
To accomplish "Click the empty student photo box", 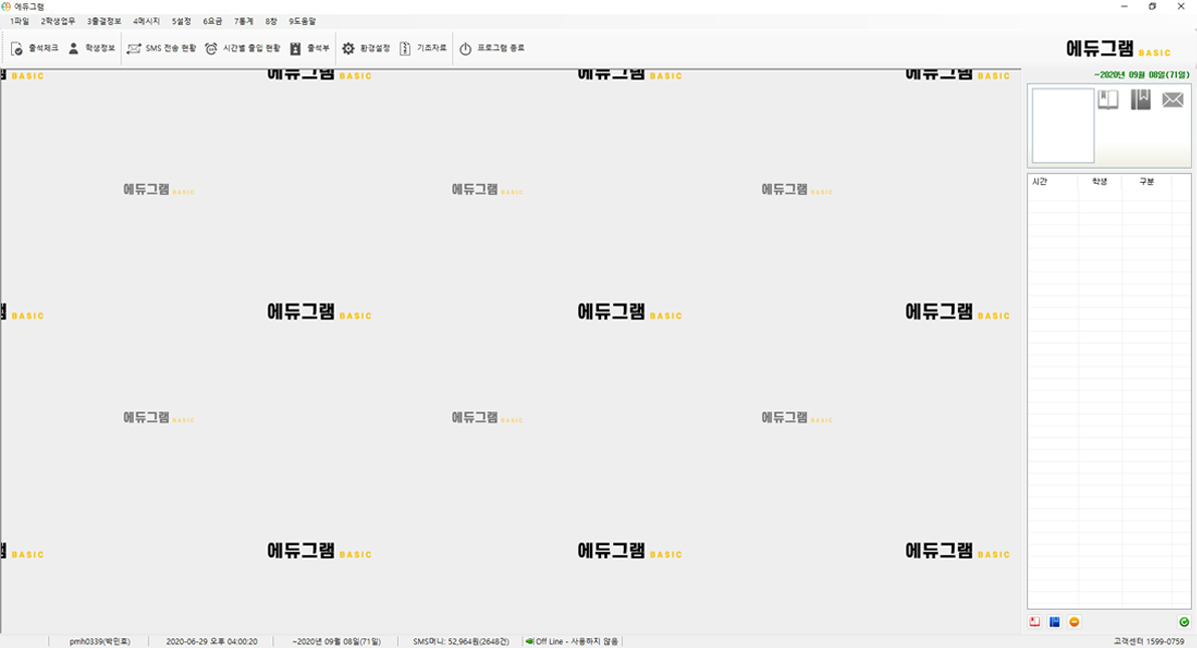I will click(1062, 125).
